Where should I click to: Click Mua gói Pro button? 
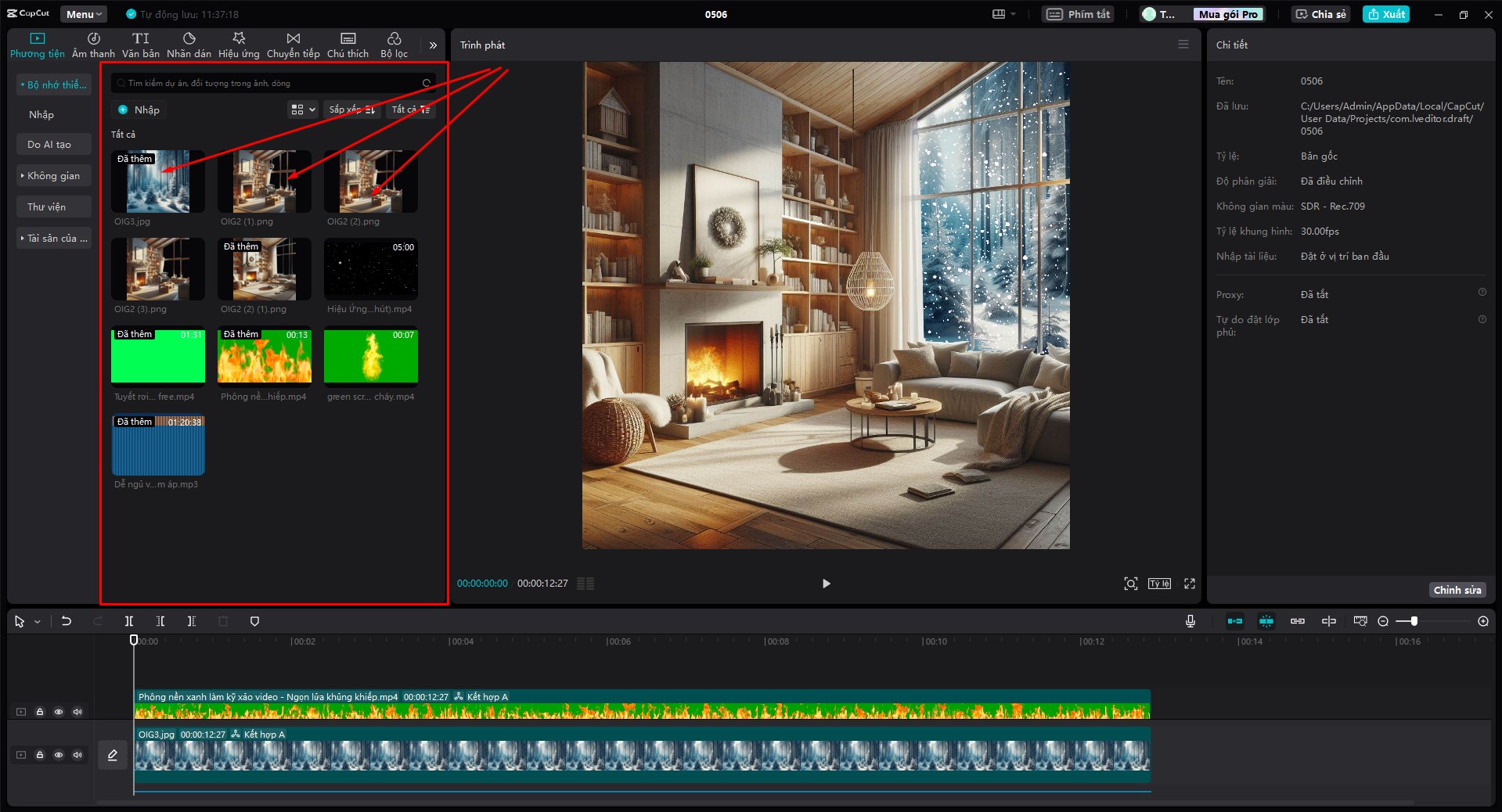[1228, 14]
